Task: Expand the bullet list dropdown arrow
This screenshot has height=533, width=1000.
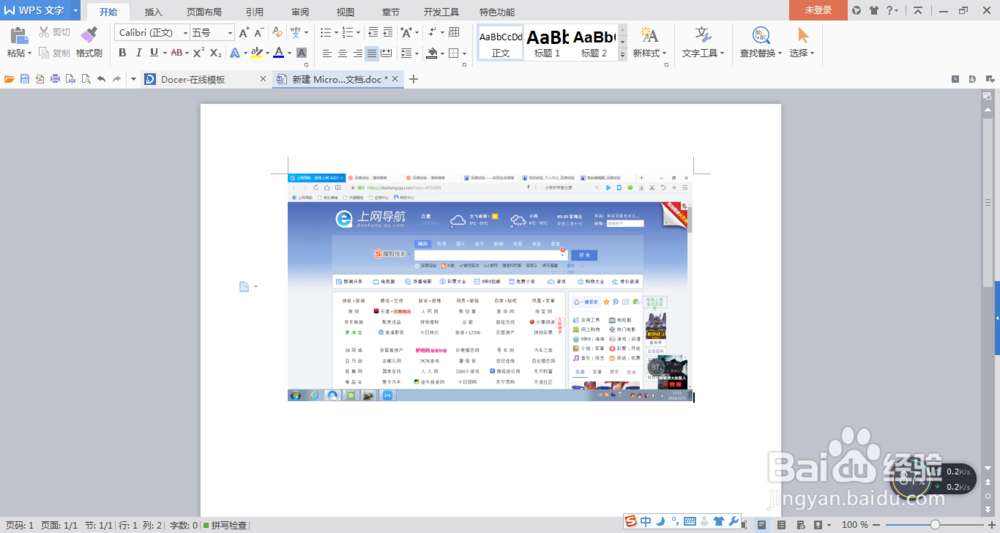Action: [x=336, y=33]
